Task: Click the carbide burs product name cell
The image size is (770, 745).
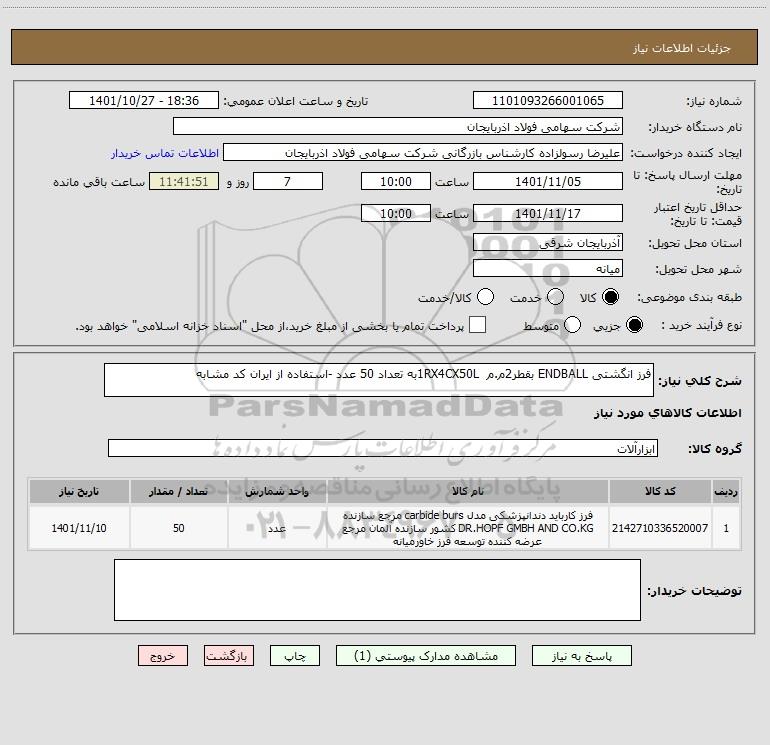Action: click(x=468, y=528)
